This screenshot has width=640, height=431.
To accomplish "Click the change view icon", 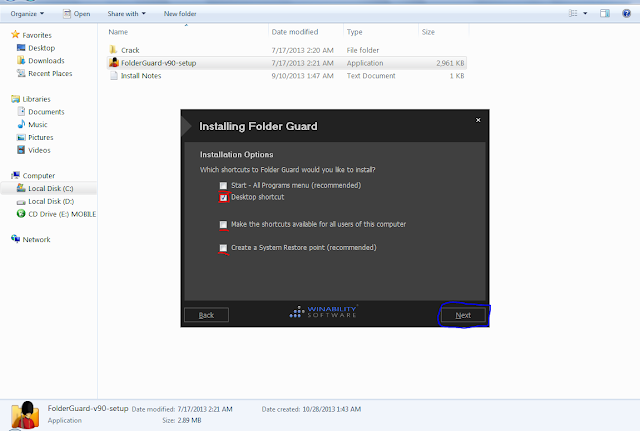I will pyautogui.click(x=573, y=13).
